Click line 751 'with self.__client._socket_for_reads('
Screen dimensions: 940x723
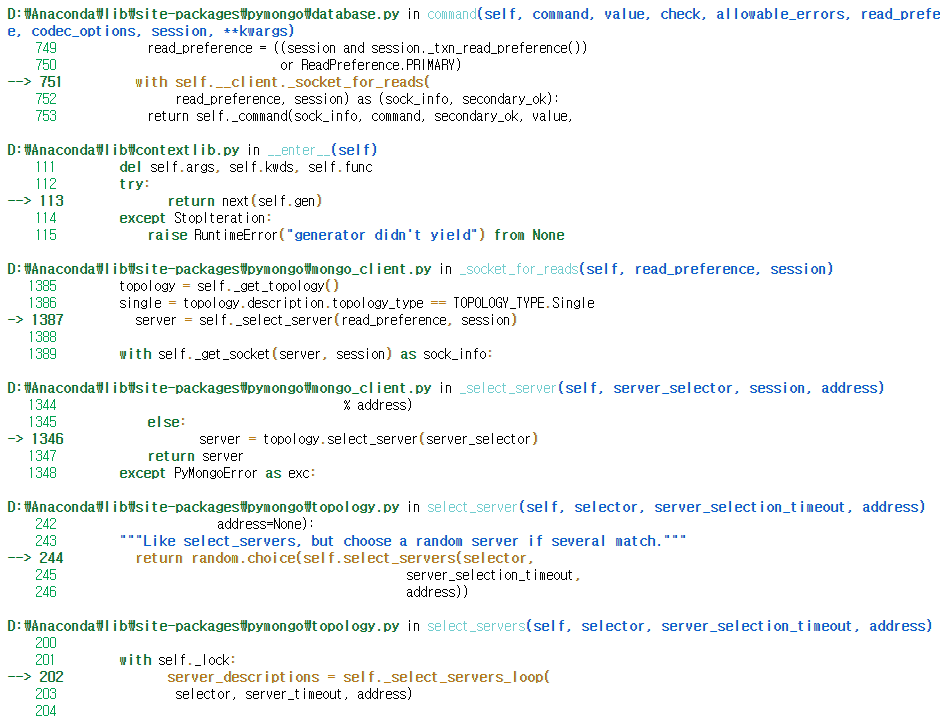coord(282,82)
